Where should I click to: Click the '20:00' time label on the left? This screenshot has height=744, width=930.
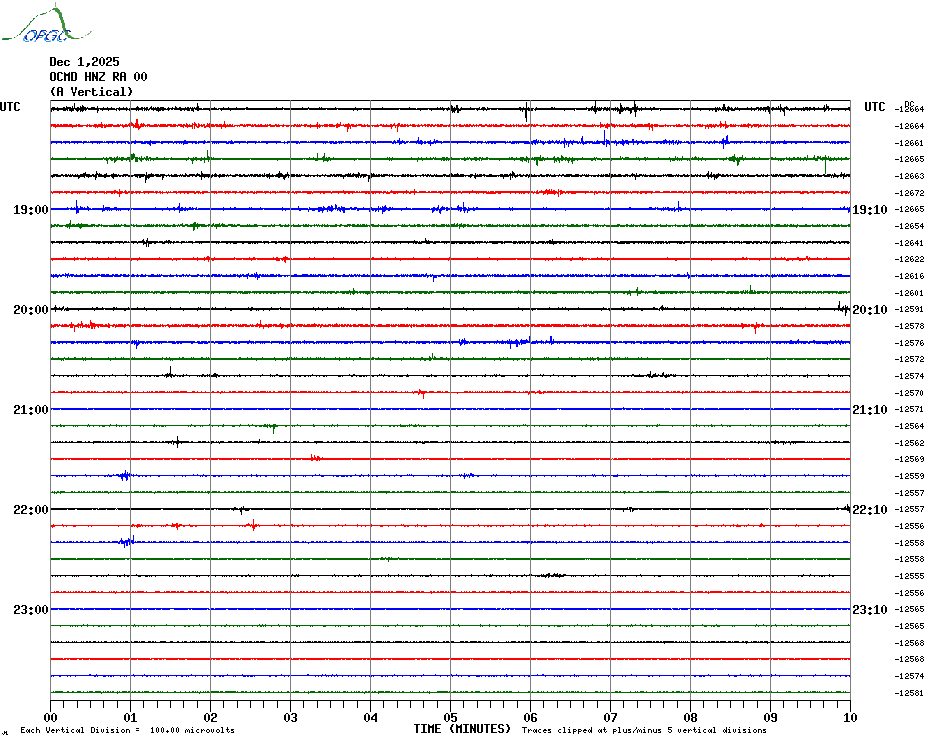pos(31,310)
